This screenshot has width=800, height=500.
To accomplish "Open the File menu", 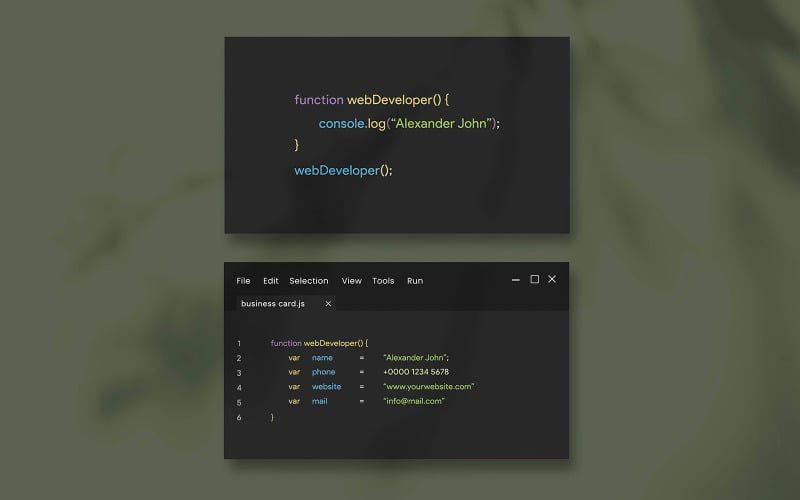I will [x=243, y=281].
